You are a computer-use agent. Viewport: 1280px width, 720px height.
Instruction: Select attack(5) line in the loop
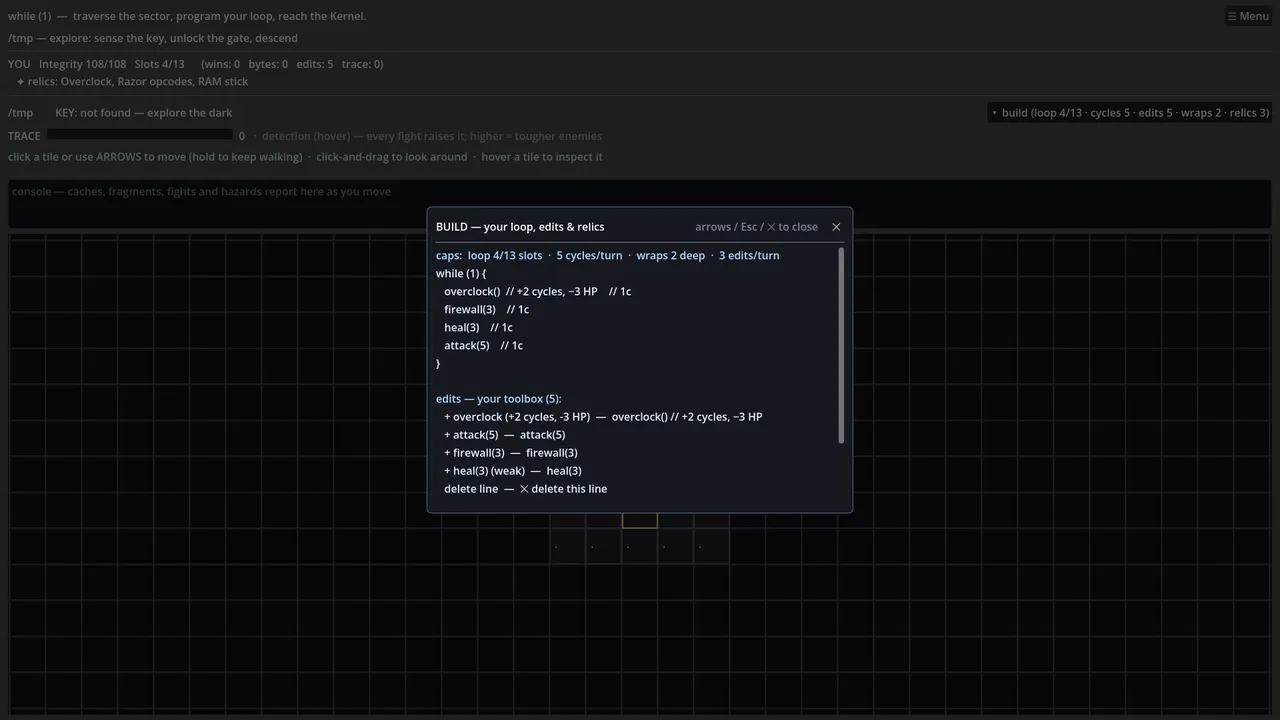484,345
